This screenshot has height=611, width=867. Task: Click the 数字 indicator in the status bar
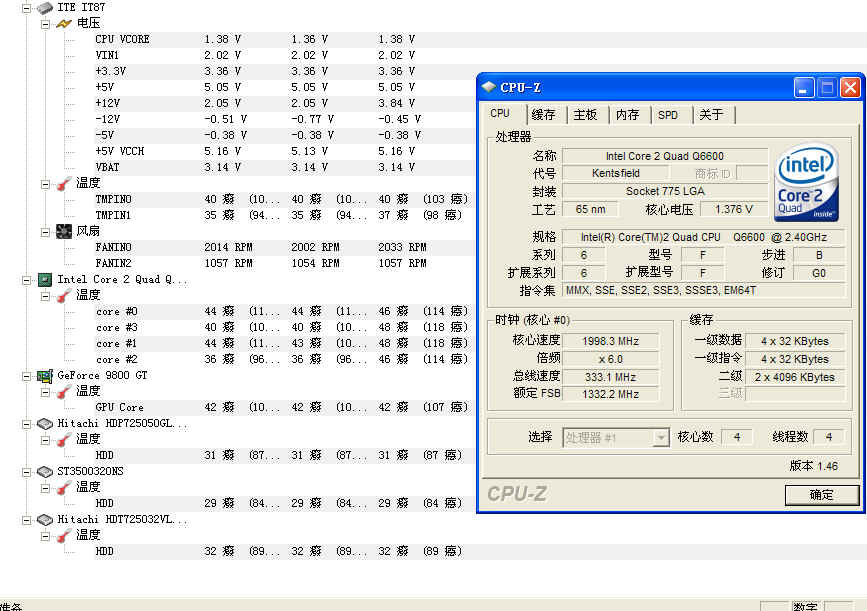tap(805, 606)
